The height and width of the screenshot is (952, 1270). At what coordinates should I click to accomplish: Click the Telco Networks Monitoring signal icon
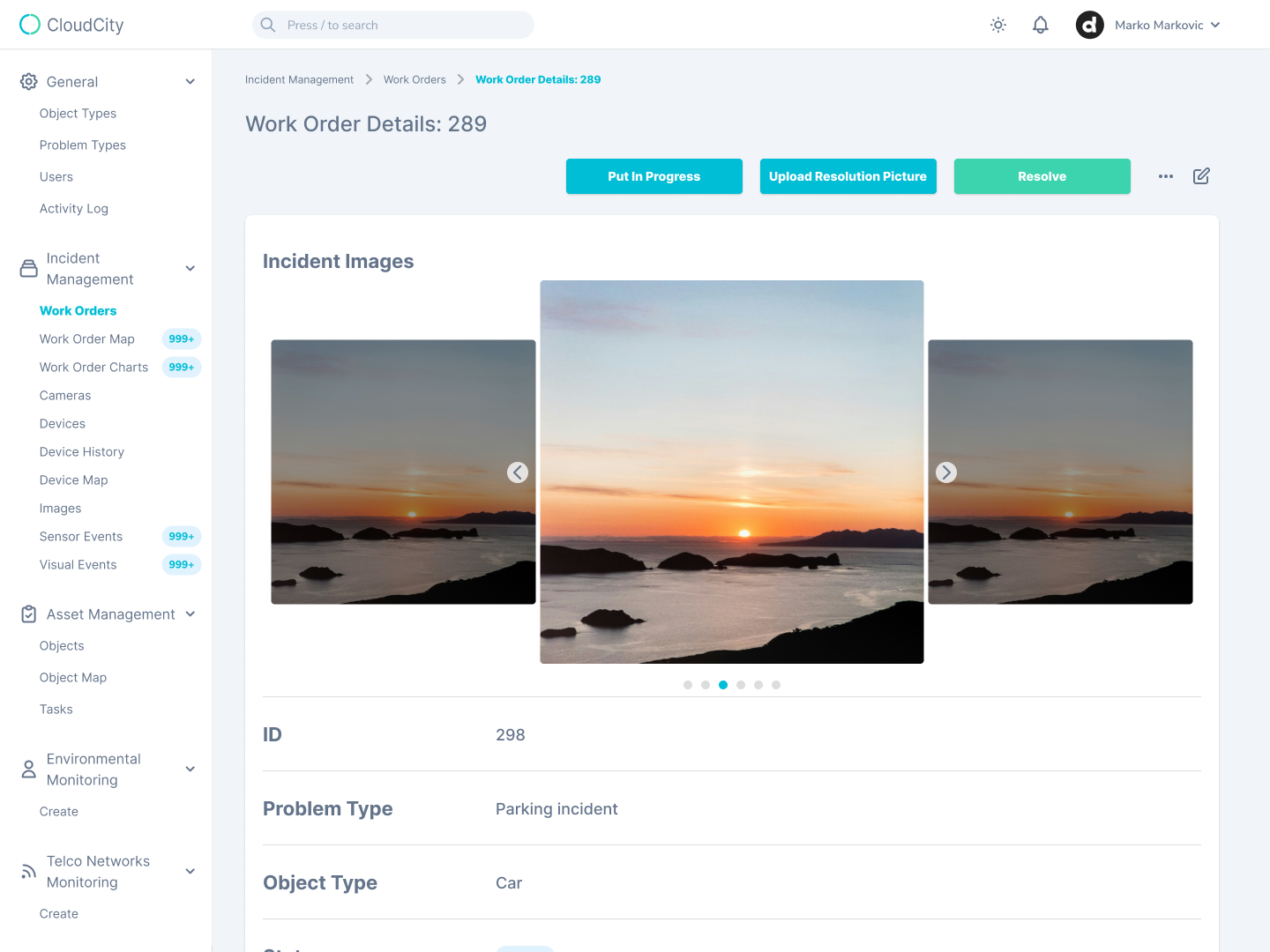27,871
